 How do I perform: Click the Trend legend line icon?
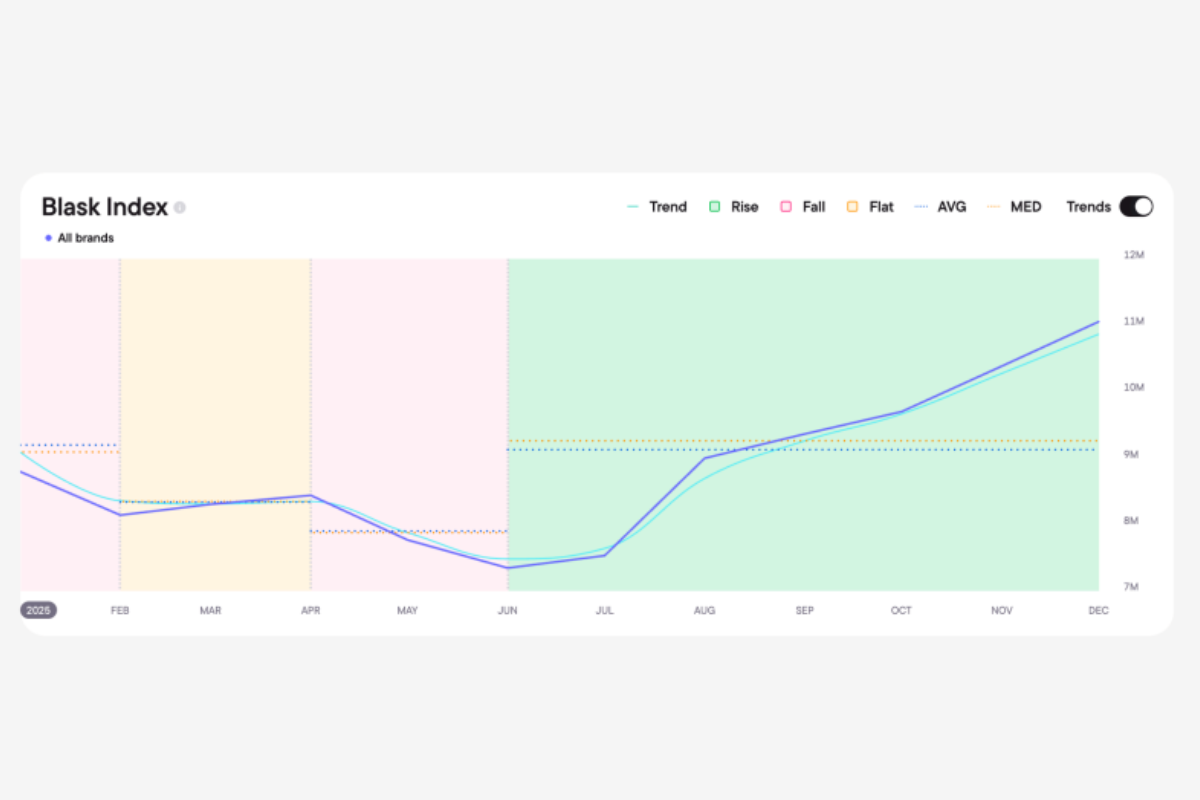click(x=633, y=207)
